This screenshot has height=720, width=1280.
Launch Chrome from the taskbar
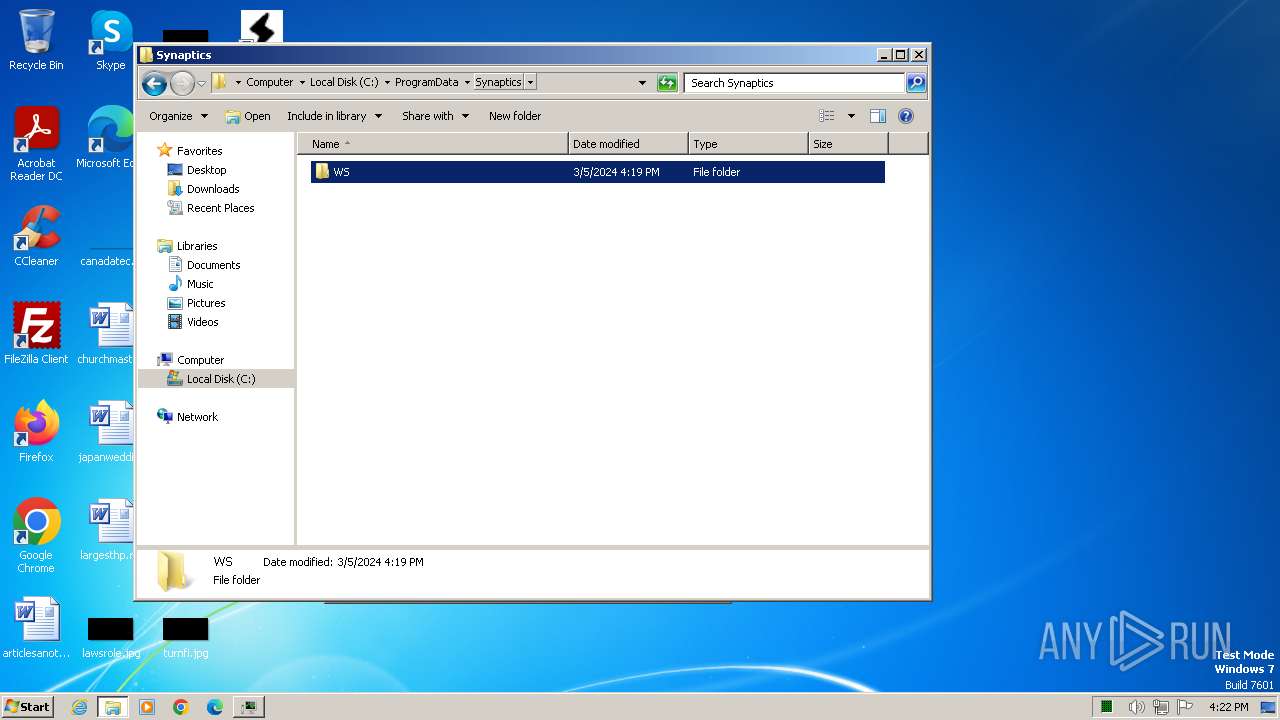pos(181,707)
